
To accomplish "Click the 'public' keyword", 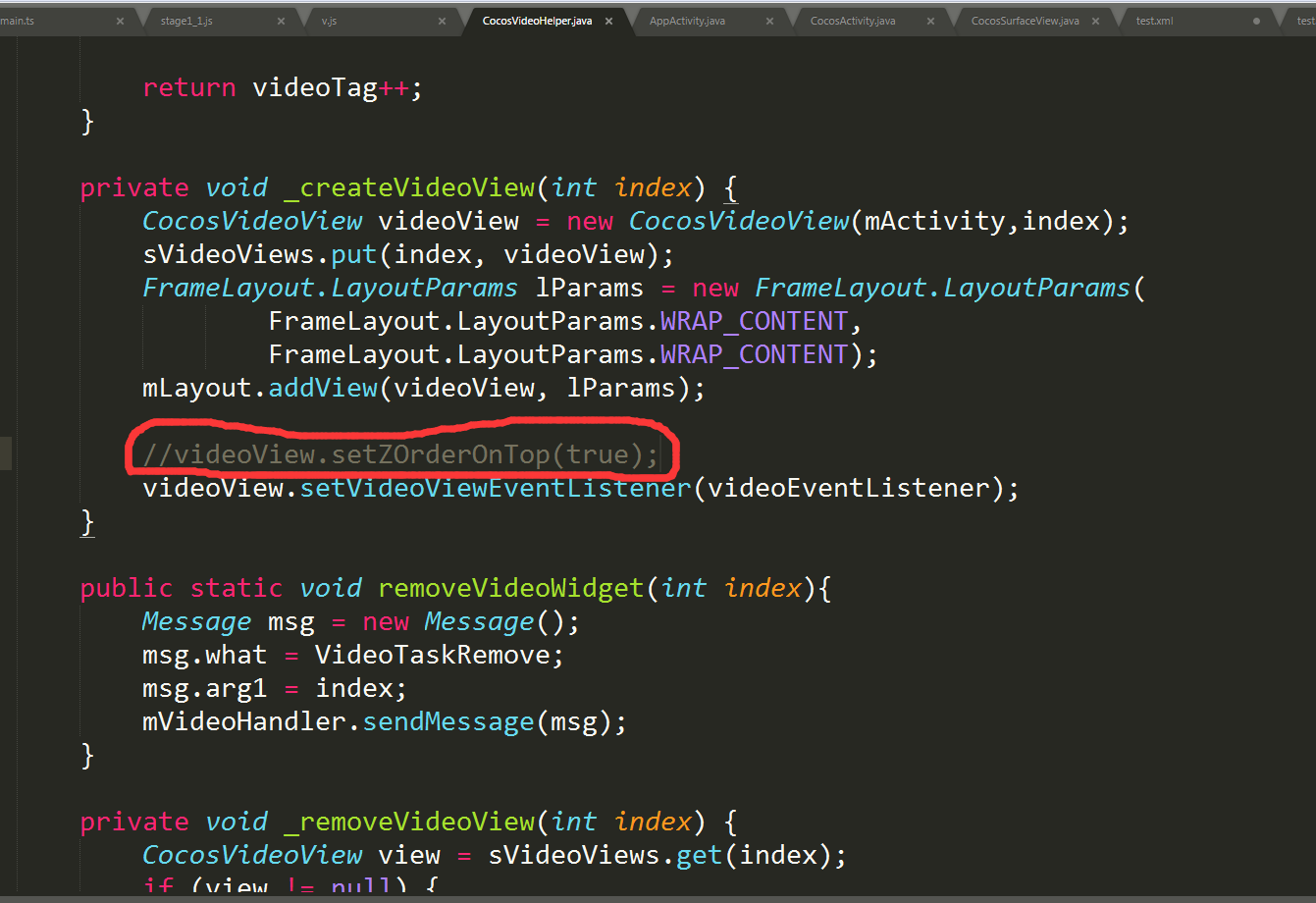I will pos(127,588).
